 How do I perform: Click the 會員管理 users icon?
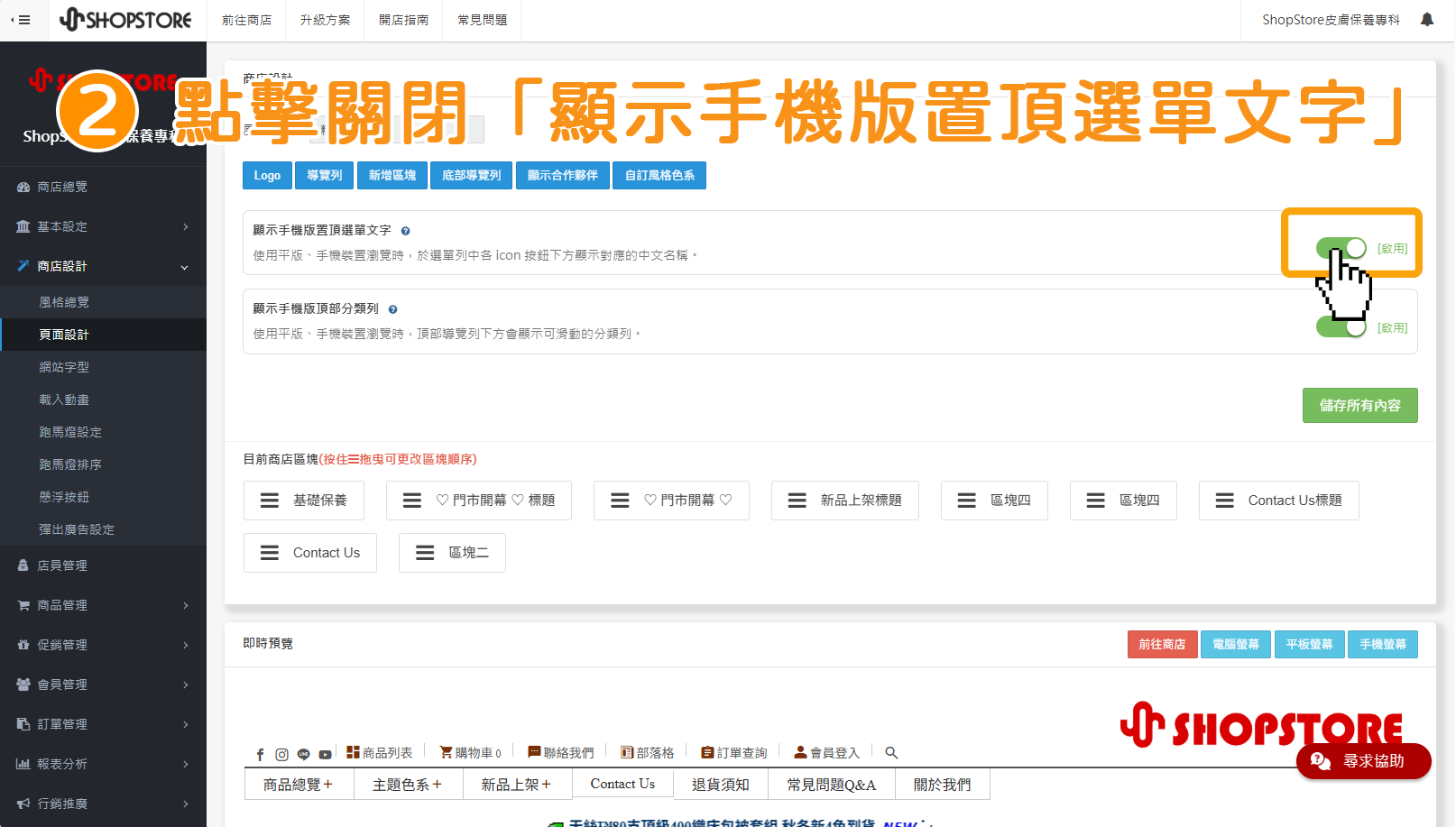(x=23, y=685)
